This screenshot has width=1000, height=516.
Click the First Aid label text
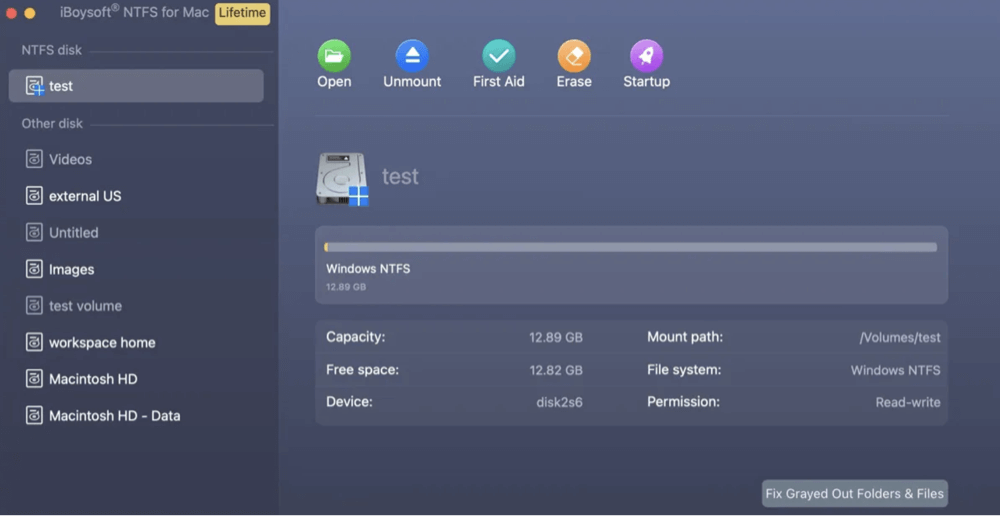point(499,82)
